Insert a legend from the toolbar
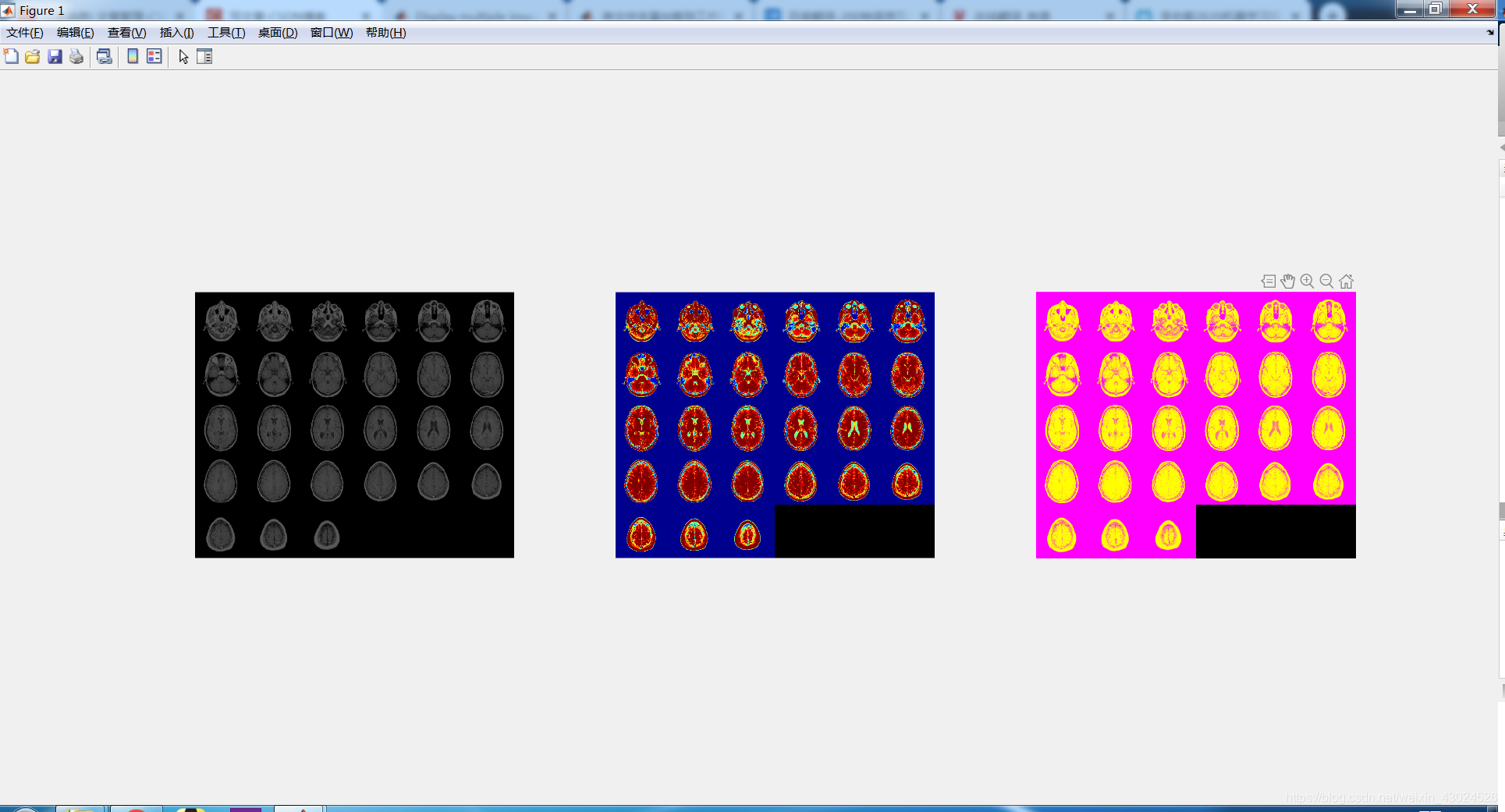Screen dimensions: 1505x812 pos(154,56)
